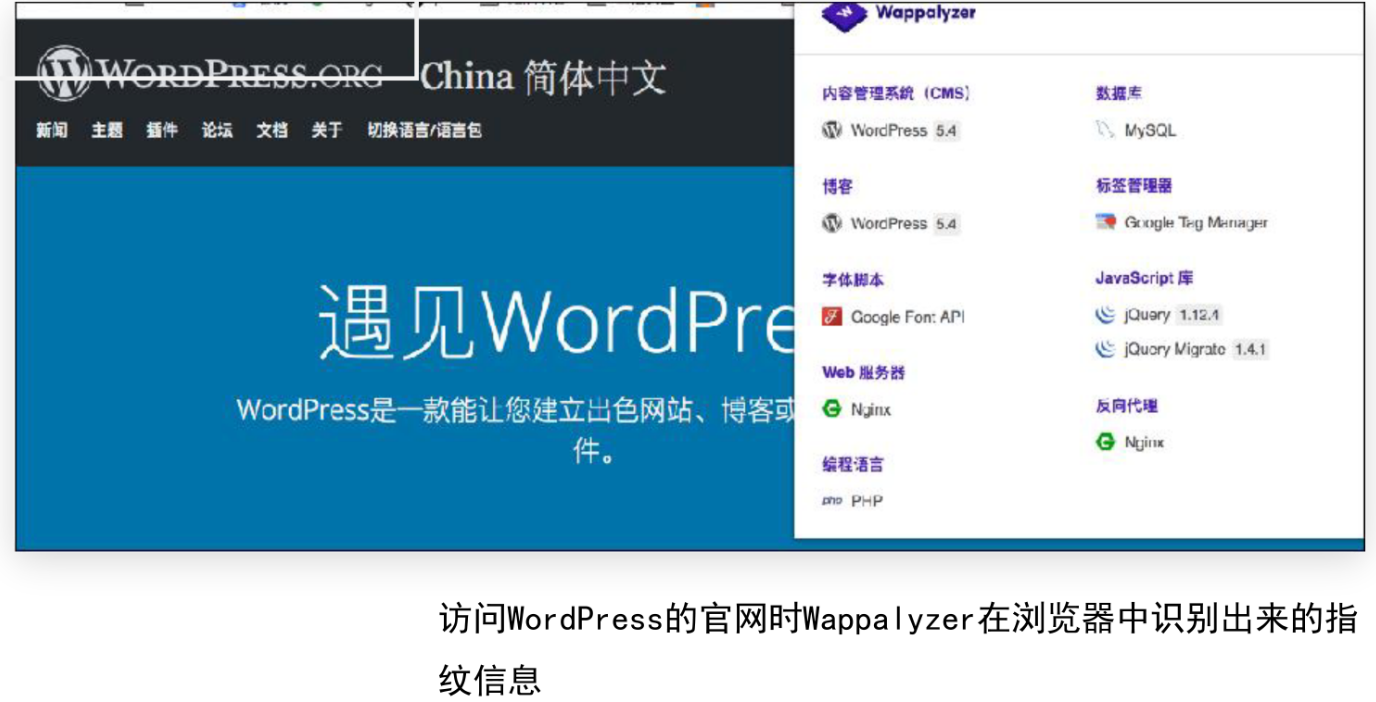Click the PHP icon under 编程语言
1376x702 pixels.
point(832,501)
